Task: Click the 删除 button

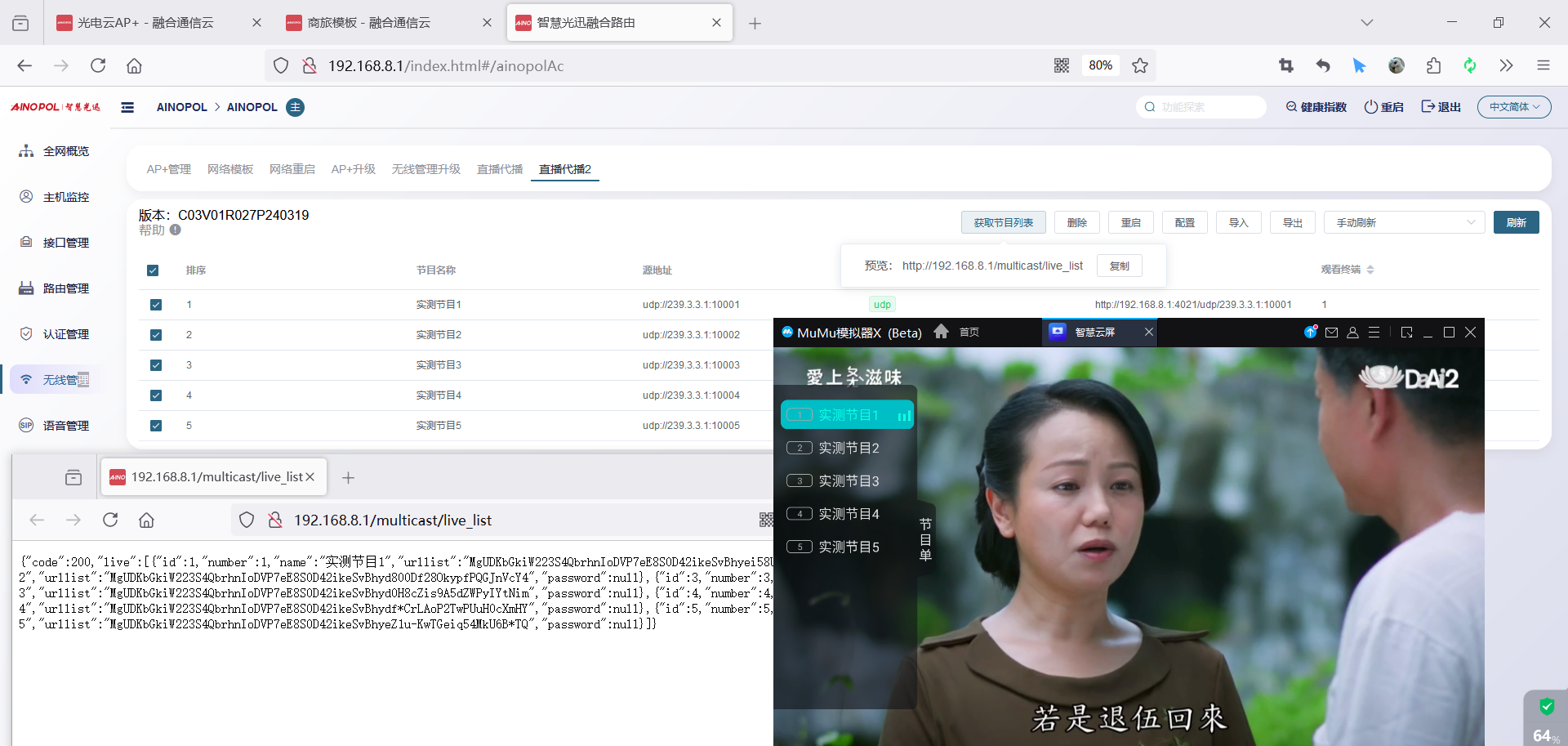Action: (1077, 222)
